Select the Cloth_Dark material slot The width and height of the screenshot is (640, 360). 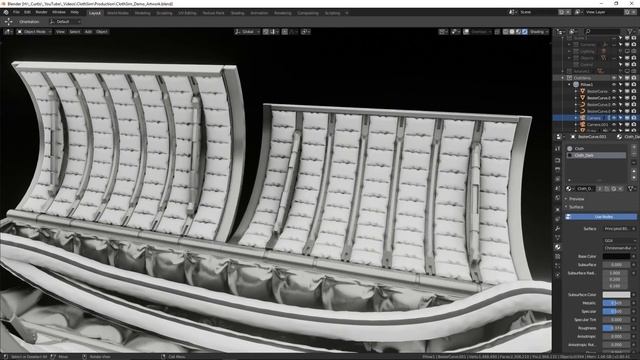click(x=596, y=156)
